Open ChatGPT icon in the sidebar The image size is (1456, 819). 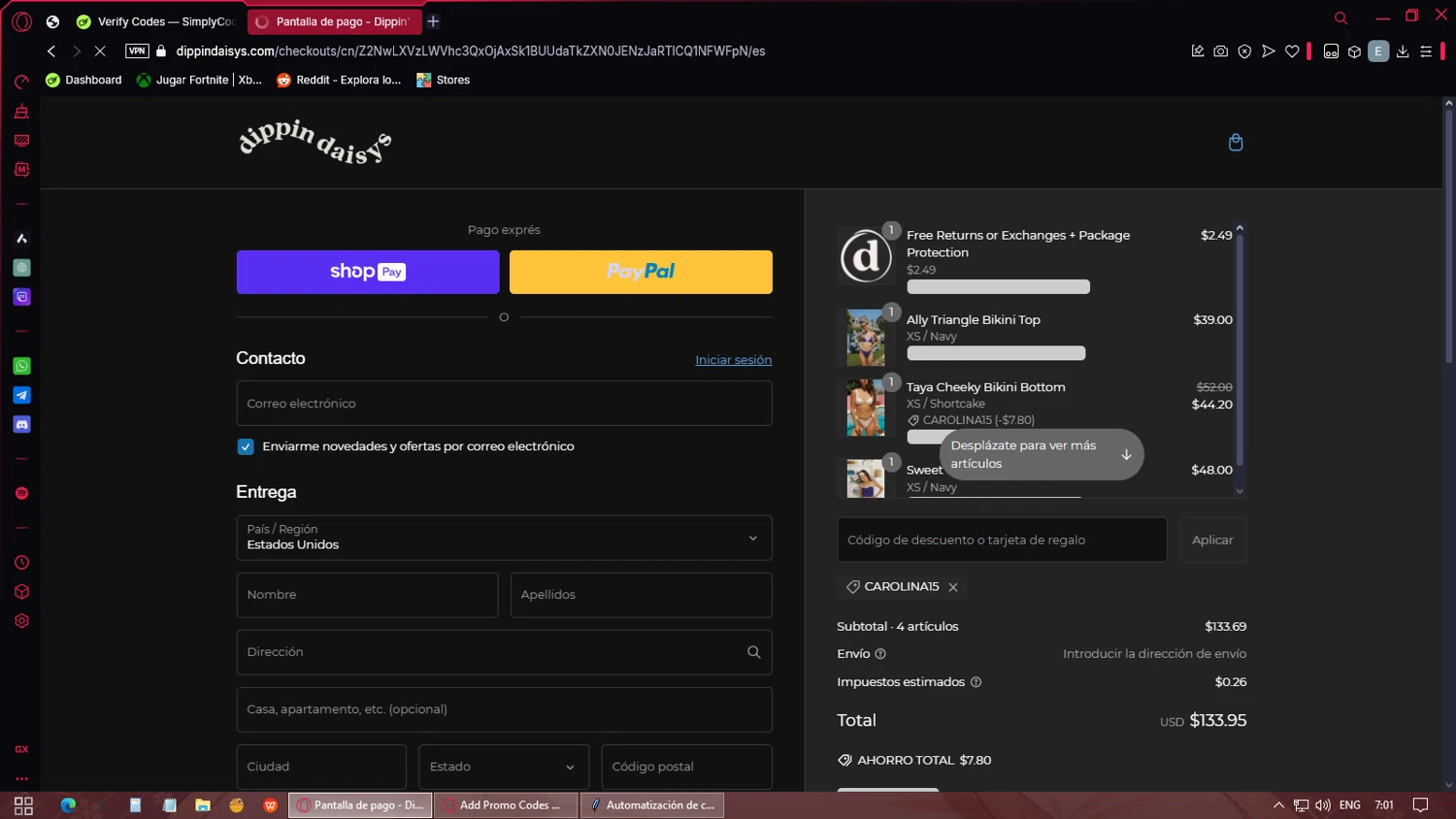(x=21, y=268)
